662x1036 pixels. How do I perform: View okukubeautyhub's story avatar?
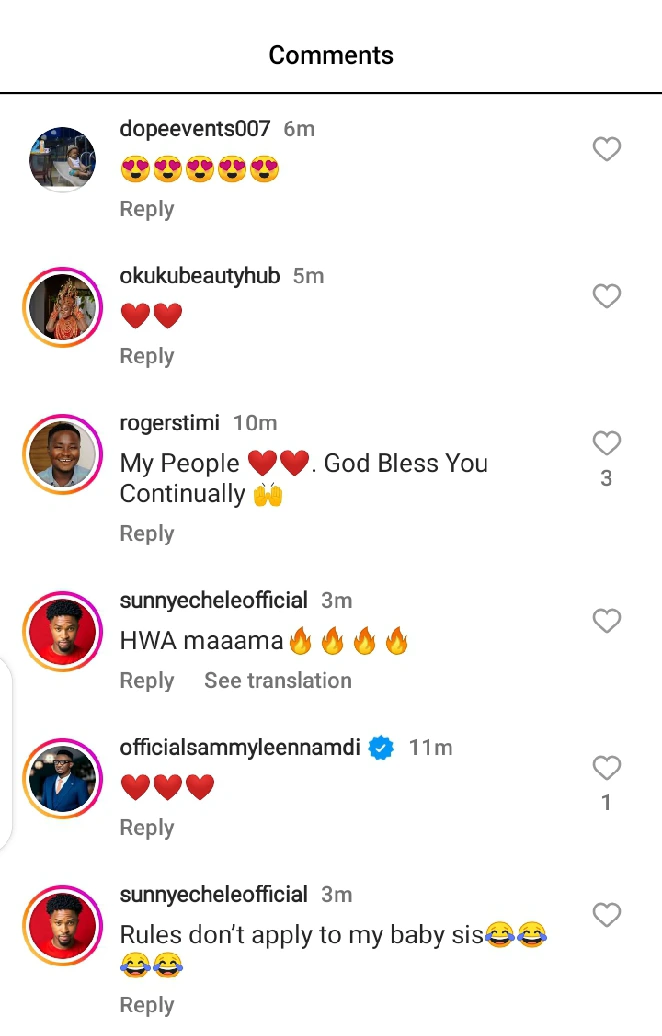(x=62, y=307)
